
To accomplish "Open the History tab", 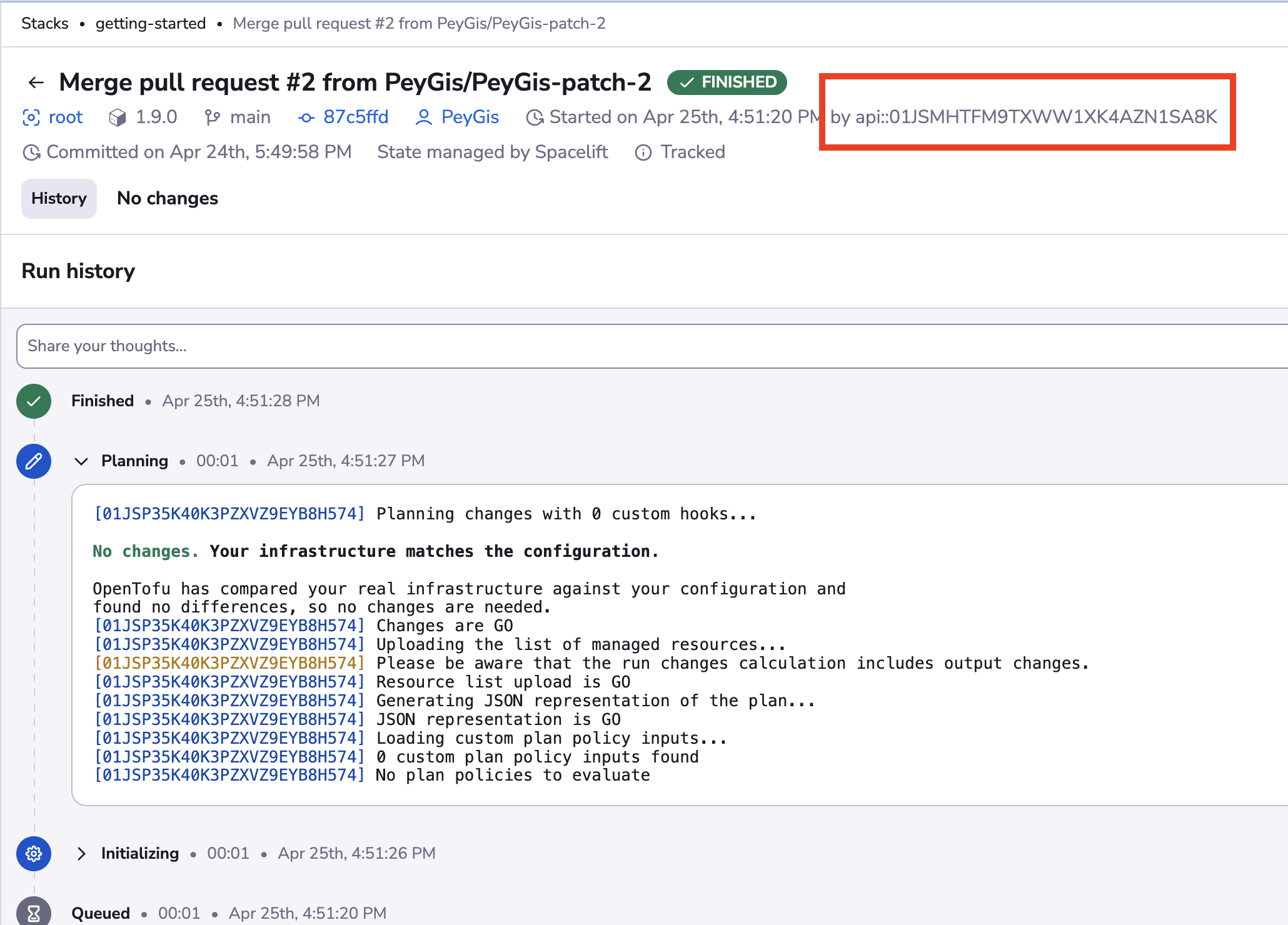I will tap(59, 199).
